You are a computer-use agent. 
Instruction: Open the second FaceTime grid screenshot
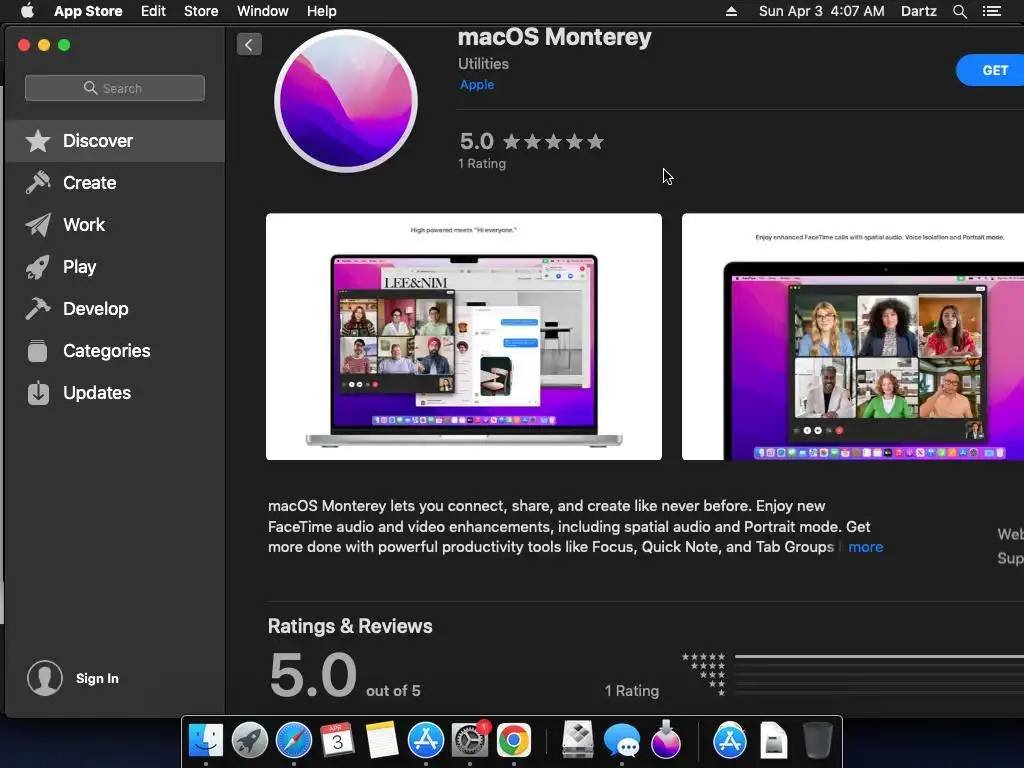point(853,336)
